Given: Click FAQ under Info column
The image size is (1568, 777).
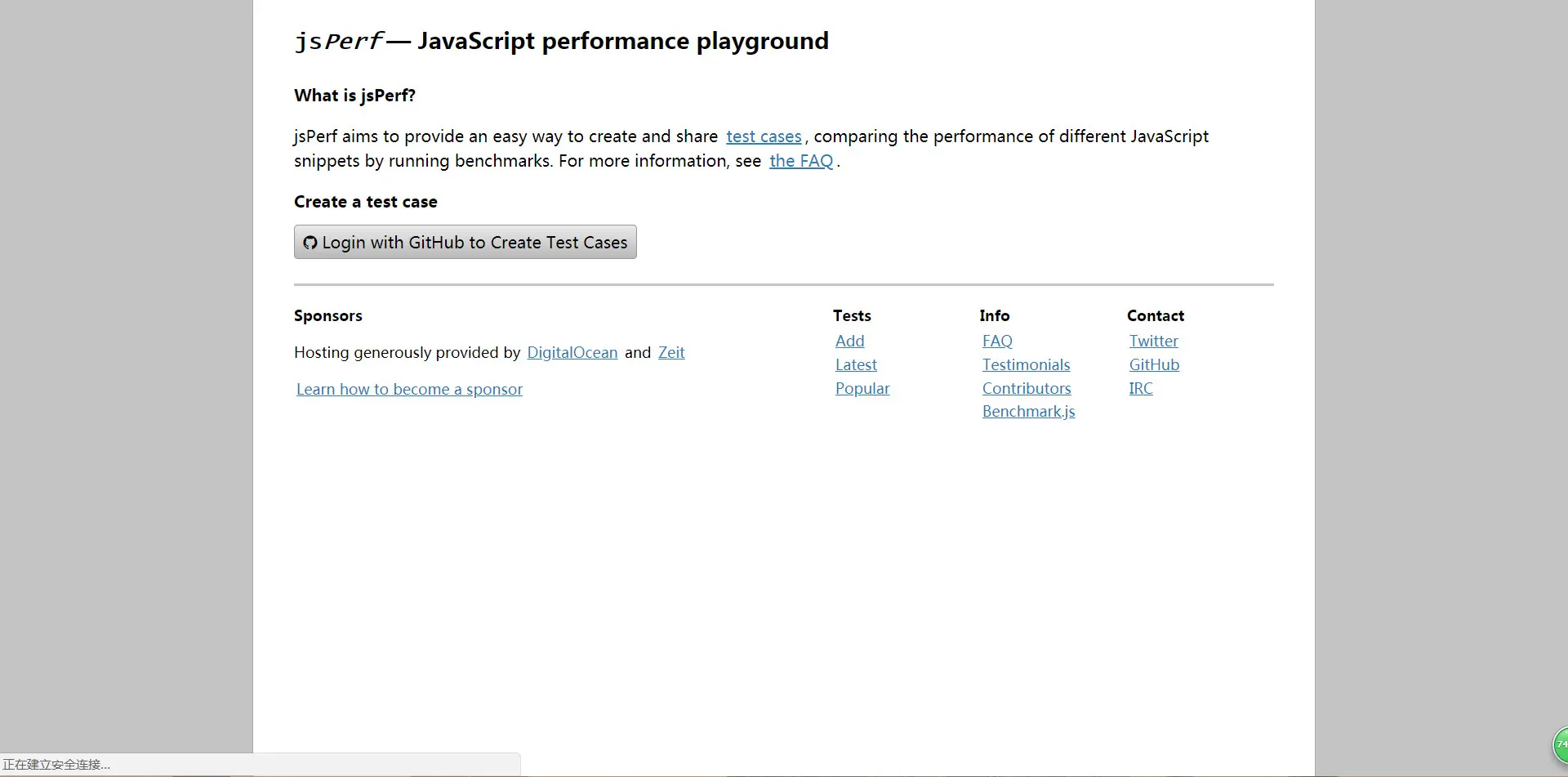Looking at the screenshot, I should tap(997, 341).
